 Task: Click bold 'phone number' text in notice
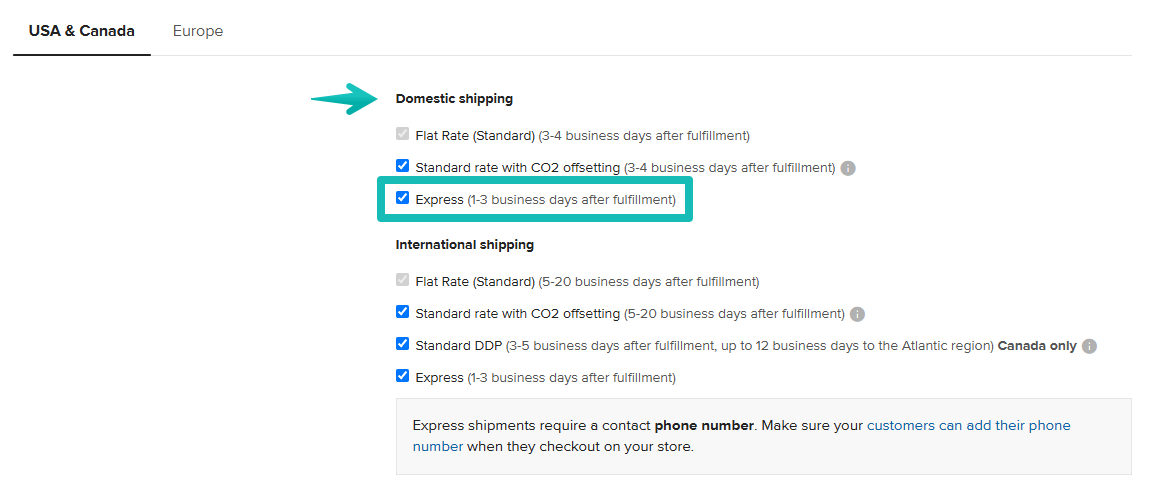tap(704, 426)
